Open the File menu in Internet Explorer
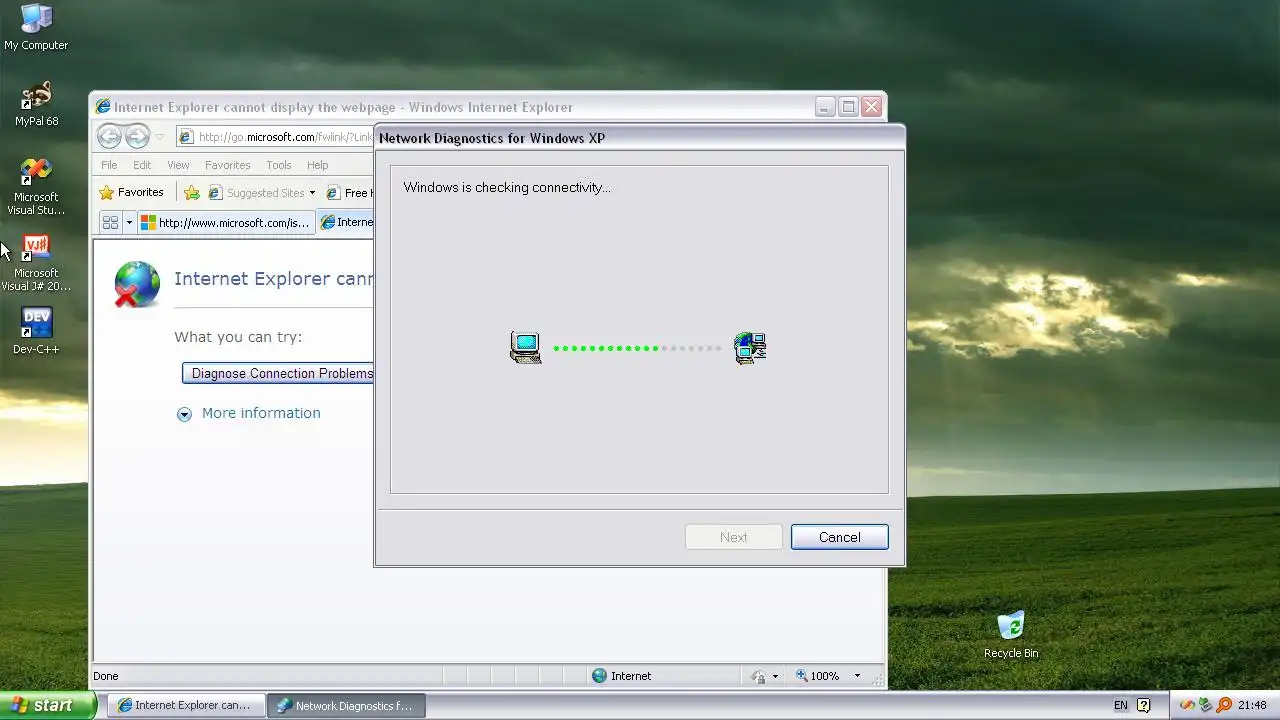Image resolution: width=1280 pixels, height=720 pixels. point(109,165)
